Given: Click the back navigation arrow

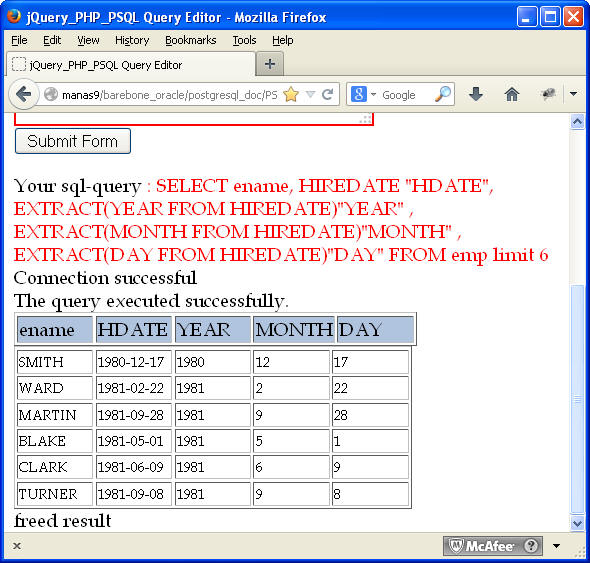Looking at the screenshot, I should point(24,94).
